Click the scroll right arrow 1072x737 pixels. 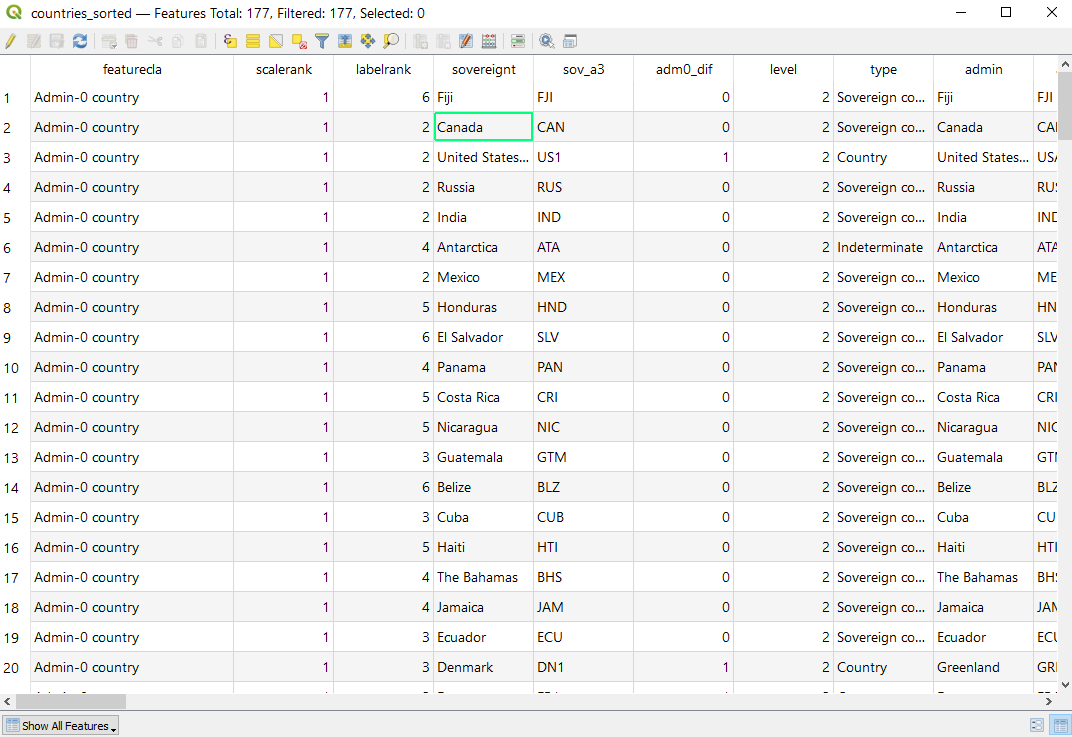1049,701
